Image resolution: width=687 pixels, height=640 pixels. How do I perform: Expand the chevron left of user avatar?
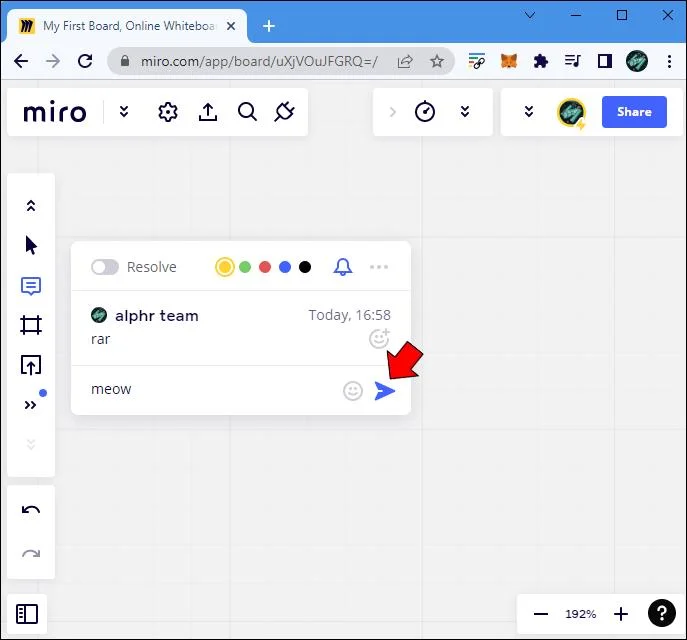[x=529, y=112]
